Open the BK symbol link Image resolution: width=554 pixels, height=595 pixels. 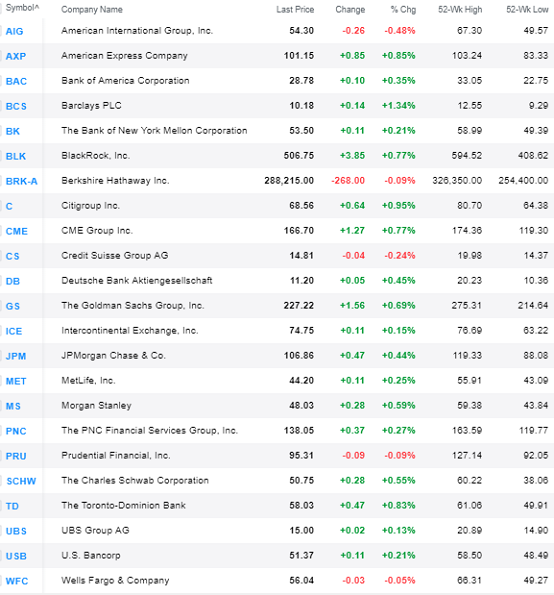click(13, 131)
